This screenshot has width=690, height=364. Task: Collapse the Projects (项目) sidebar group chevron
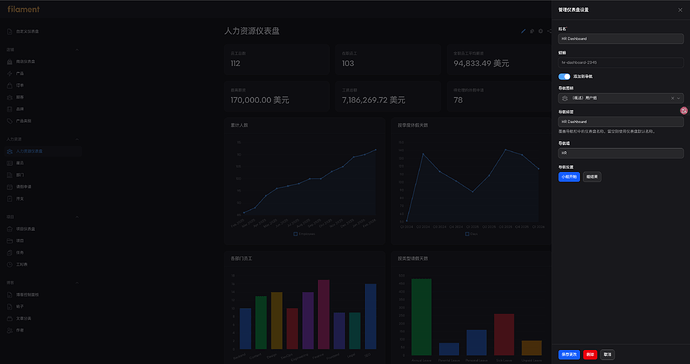[x=77, y=217]
